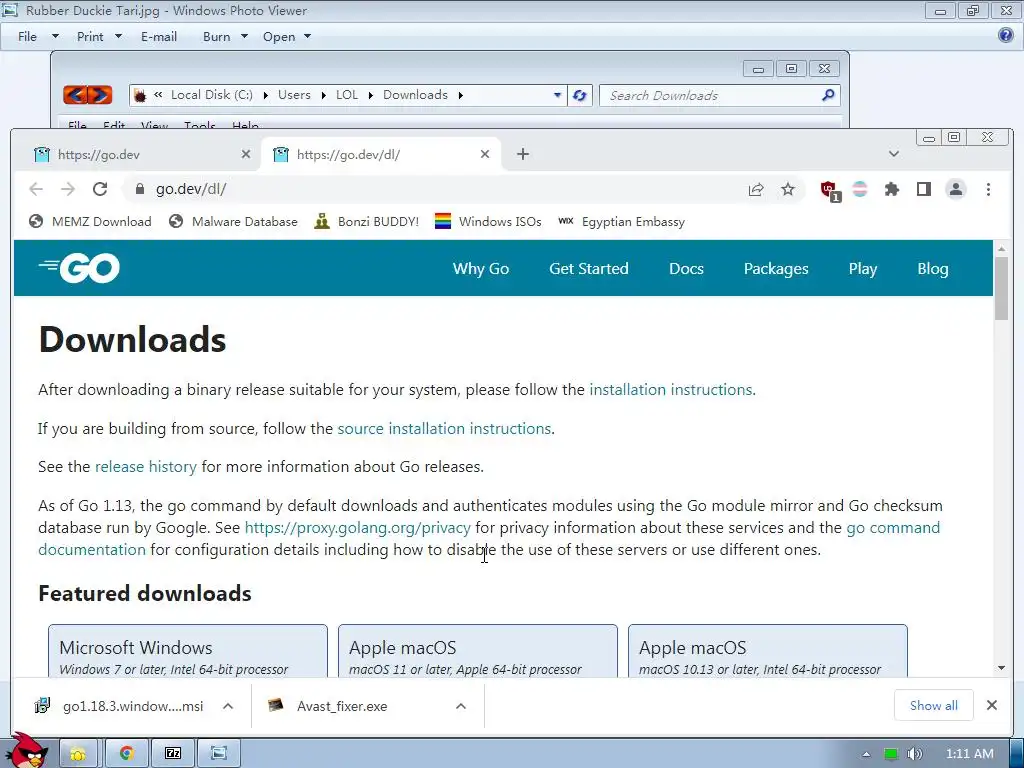Open Get Started nav item
Image resolution: width=1024 pixels, height=768 pixels.
point(588,268)
